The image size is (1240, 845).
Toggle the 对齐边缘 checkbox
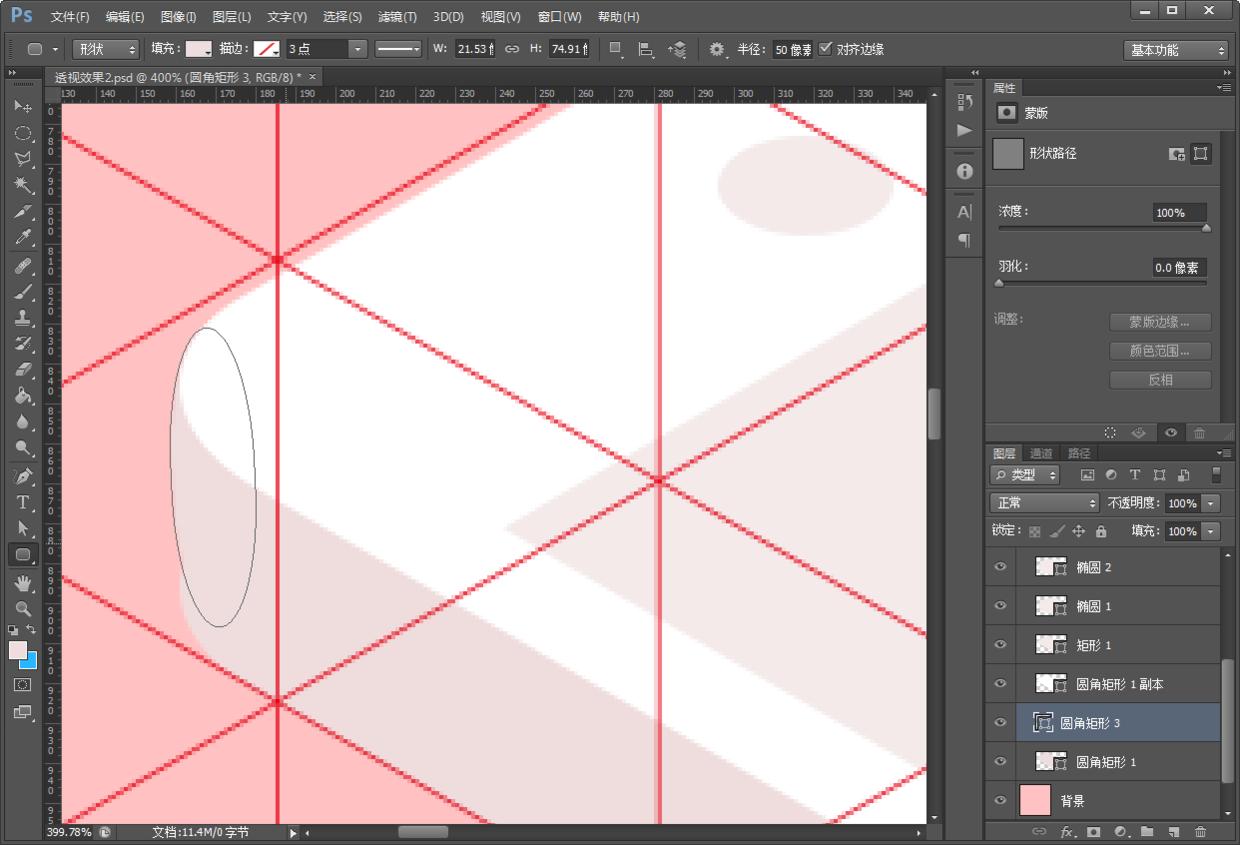[x=825, y=49]
